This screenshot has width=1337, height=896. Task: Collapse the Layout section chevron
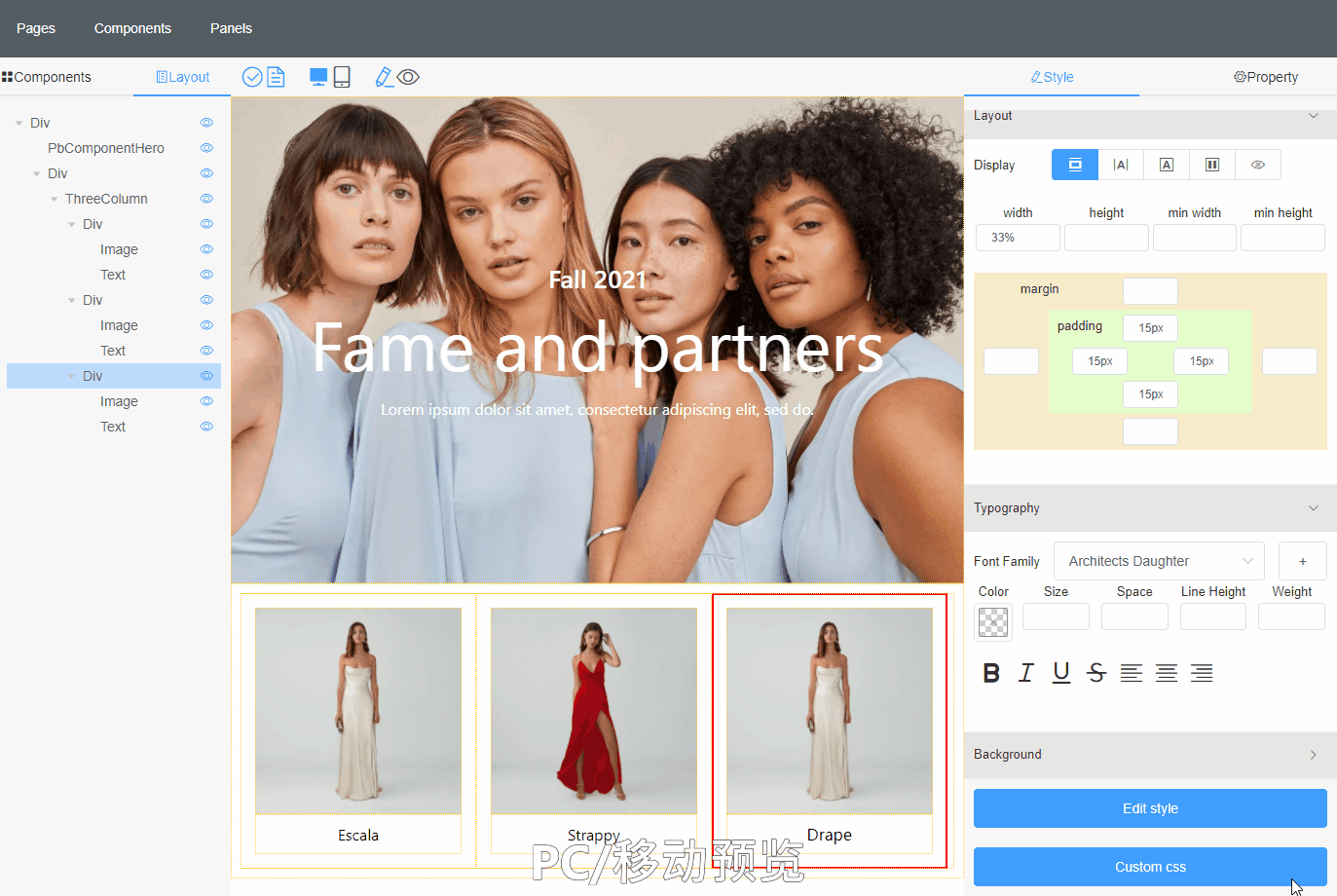click(1313, 116)
